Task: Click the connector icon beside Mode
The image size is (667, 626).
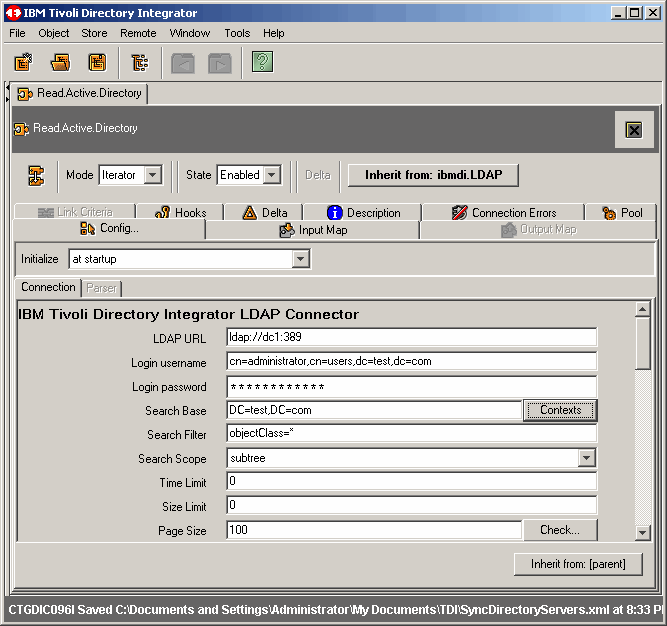Action: pos(36,175)
